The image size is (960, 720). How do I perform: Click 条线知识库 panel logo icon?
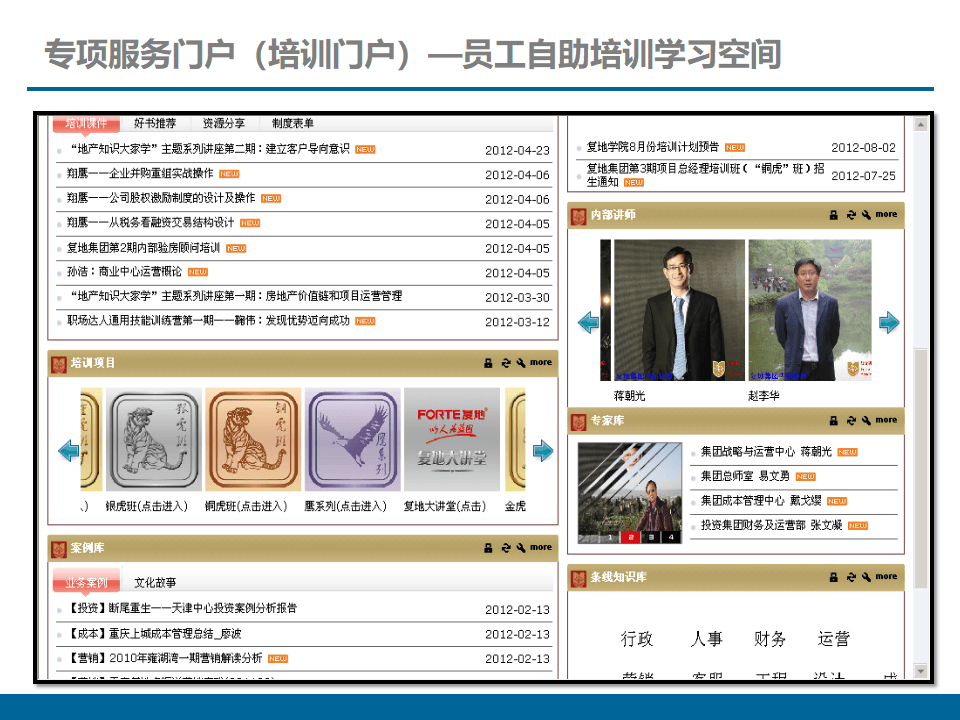click(x=579, y=579)
